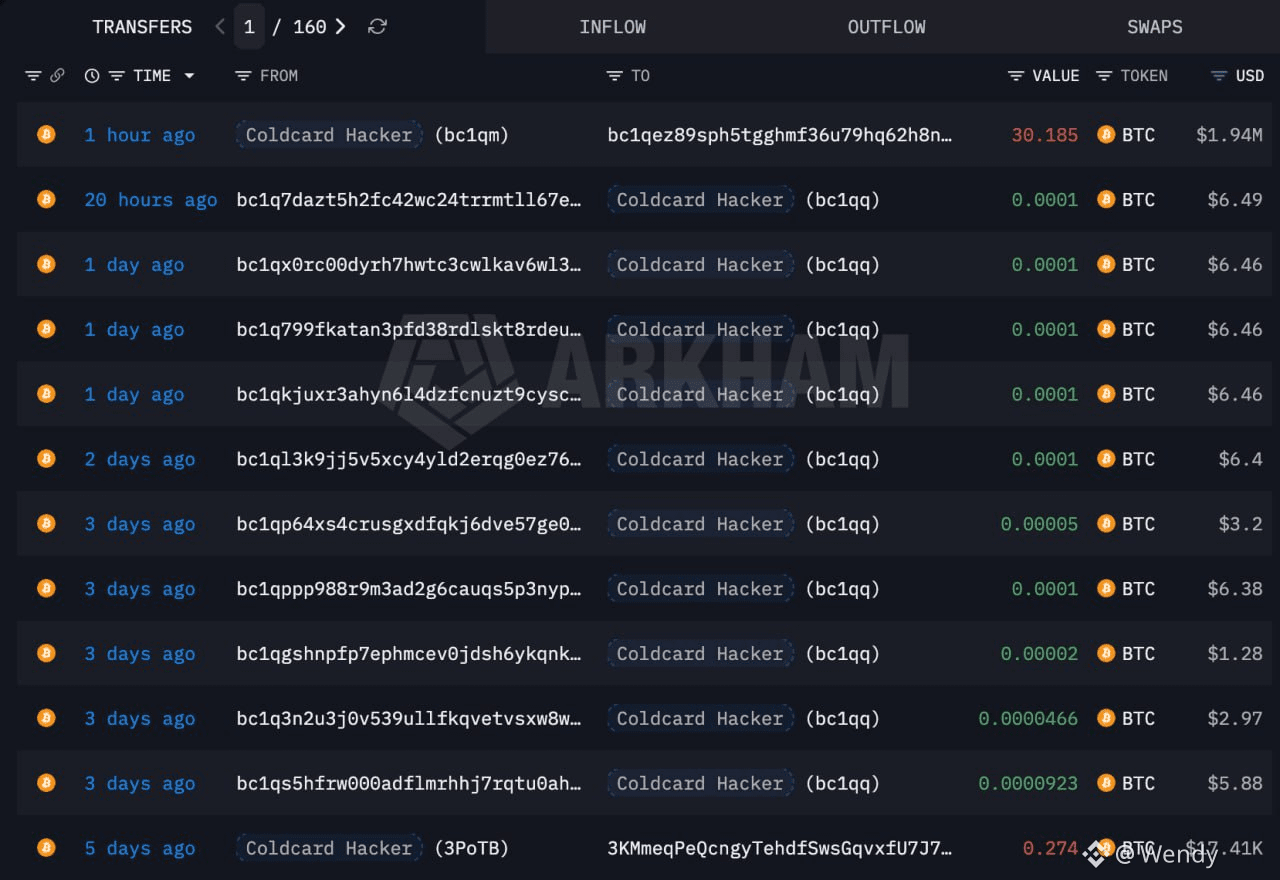Screen dimensions: 1280x880
Task: Switch to the OUTFLOW tab
Action: pyautogui.click(x=886, y=27)
